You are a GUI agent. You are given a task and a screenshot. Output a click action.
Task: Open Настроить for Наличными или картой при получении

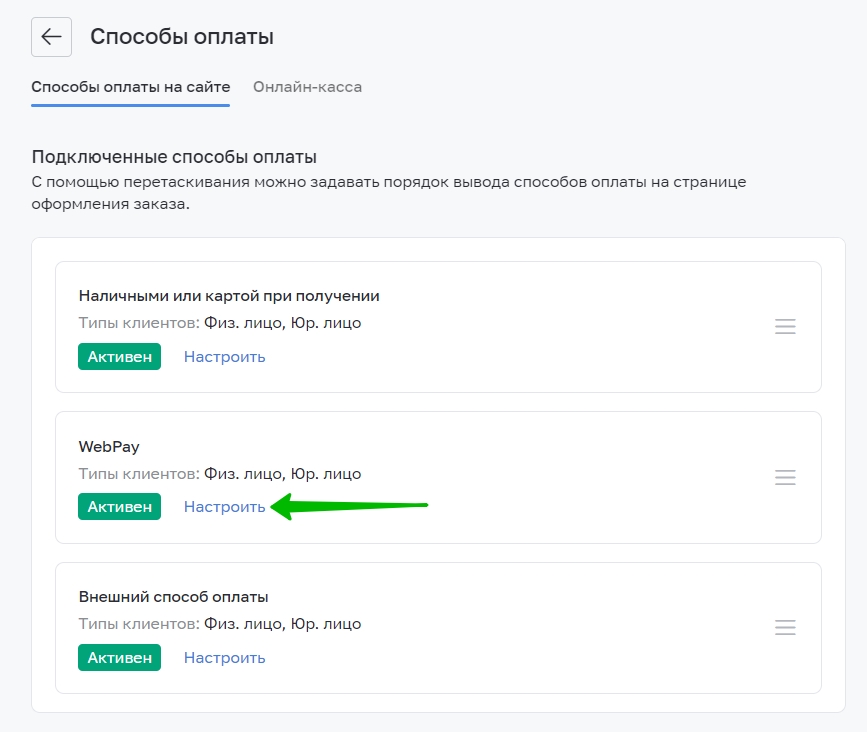click(x=224, y=357)
